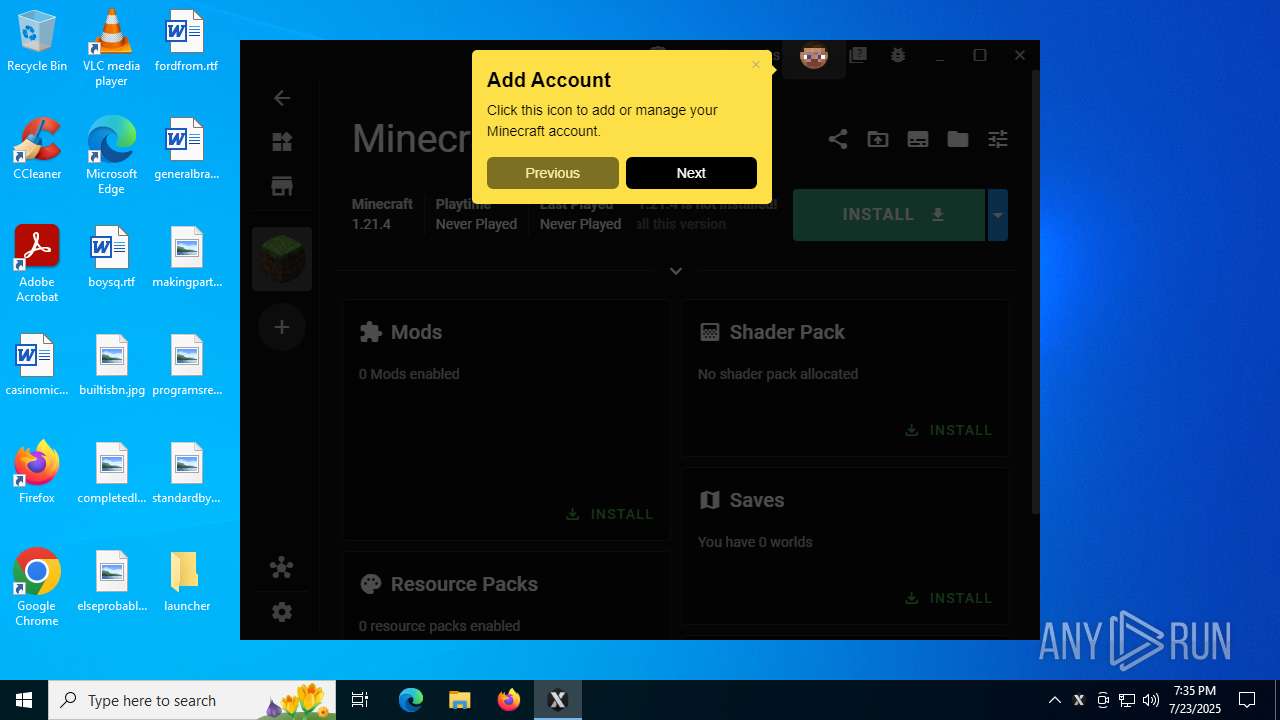Install saves via Saves card INSTALL
This screenshot has height=720, width=1280.
point(948,598)
